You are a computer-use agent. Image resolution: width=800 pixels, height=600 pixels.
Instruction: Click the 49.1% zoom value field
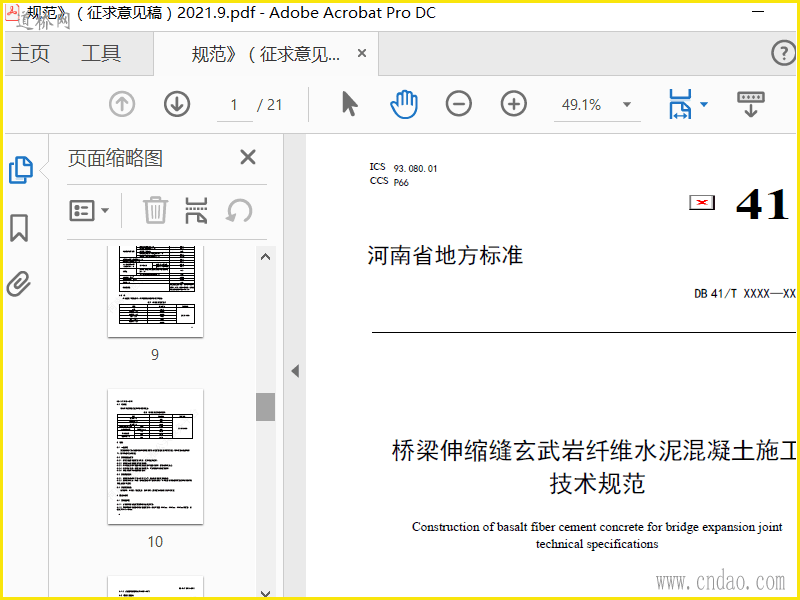point(581,105)
